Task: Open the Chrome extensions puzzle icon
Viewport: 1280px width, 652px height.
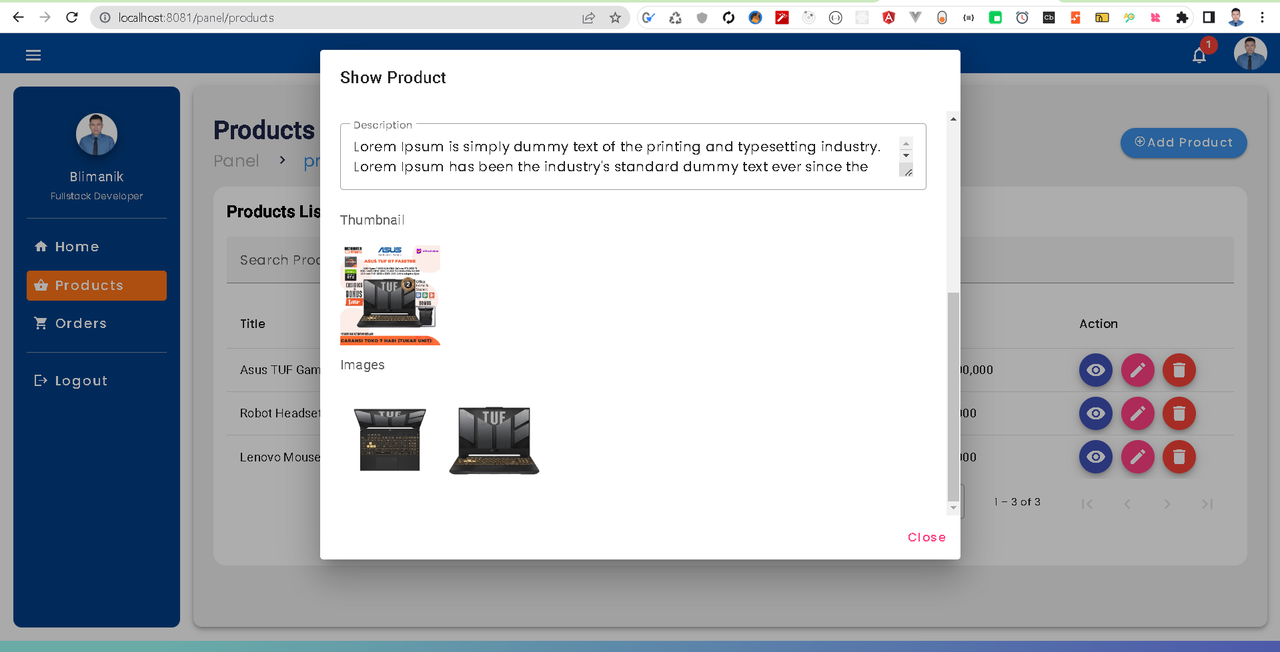Action: tap(1182, 17)
